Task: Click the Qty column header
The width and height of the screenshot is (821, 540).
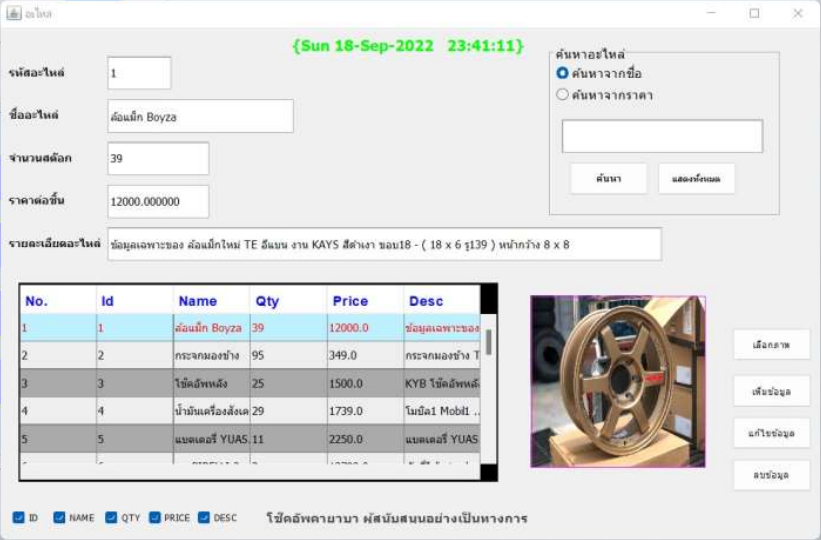Action: (x=289, y=301)
